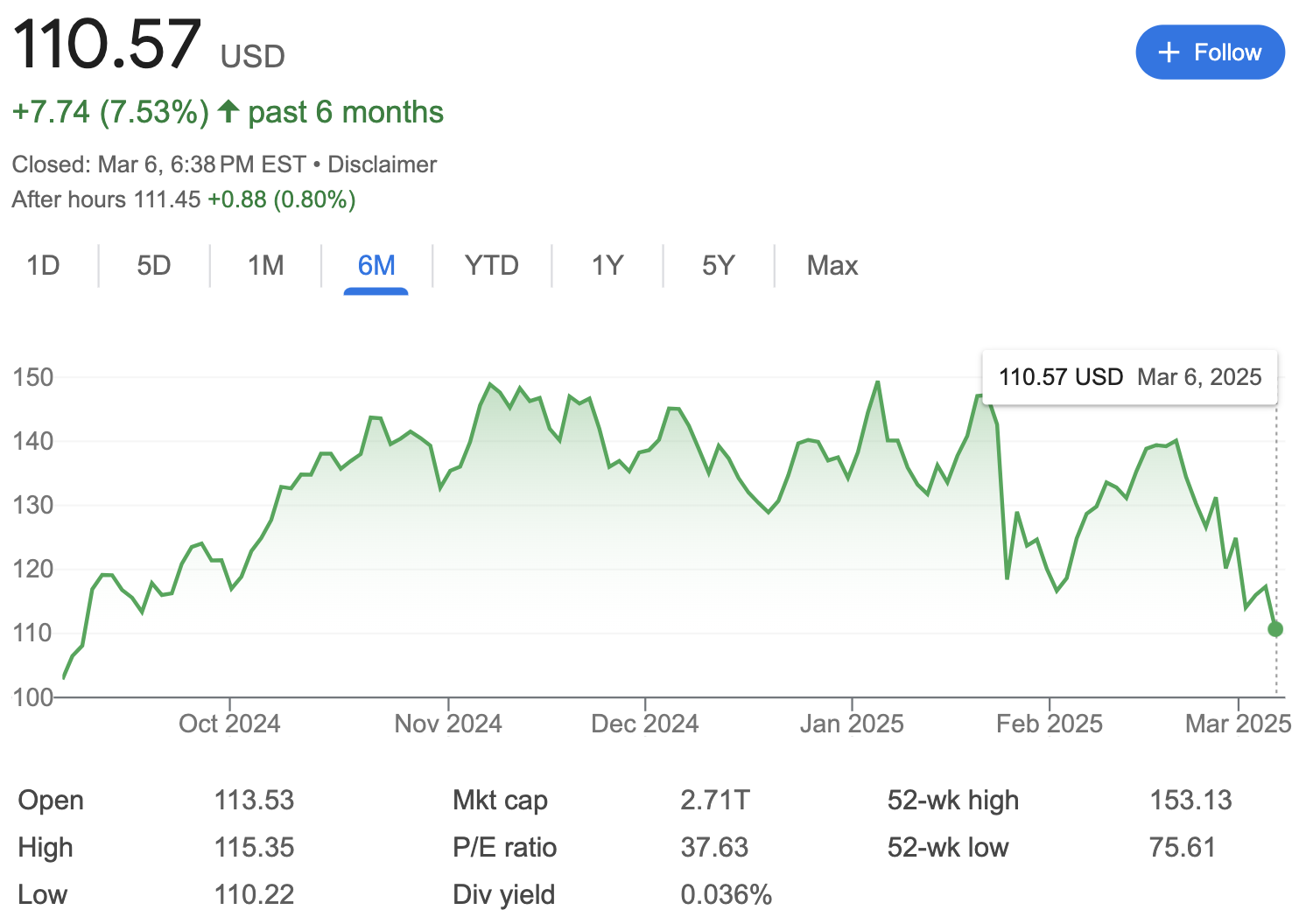
Task: Click the 52-wk high value 153.13
Action: [x=1191, y=800]
